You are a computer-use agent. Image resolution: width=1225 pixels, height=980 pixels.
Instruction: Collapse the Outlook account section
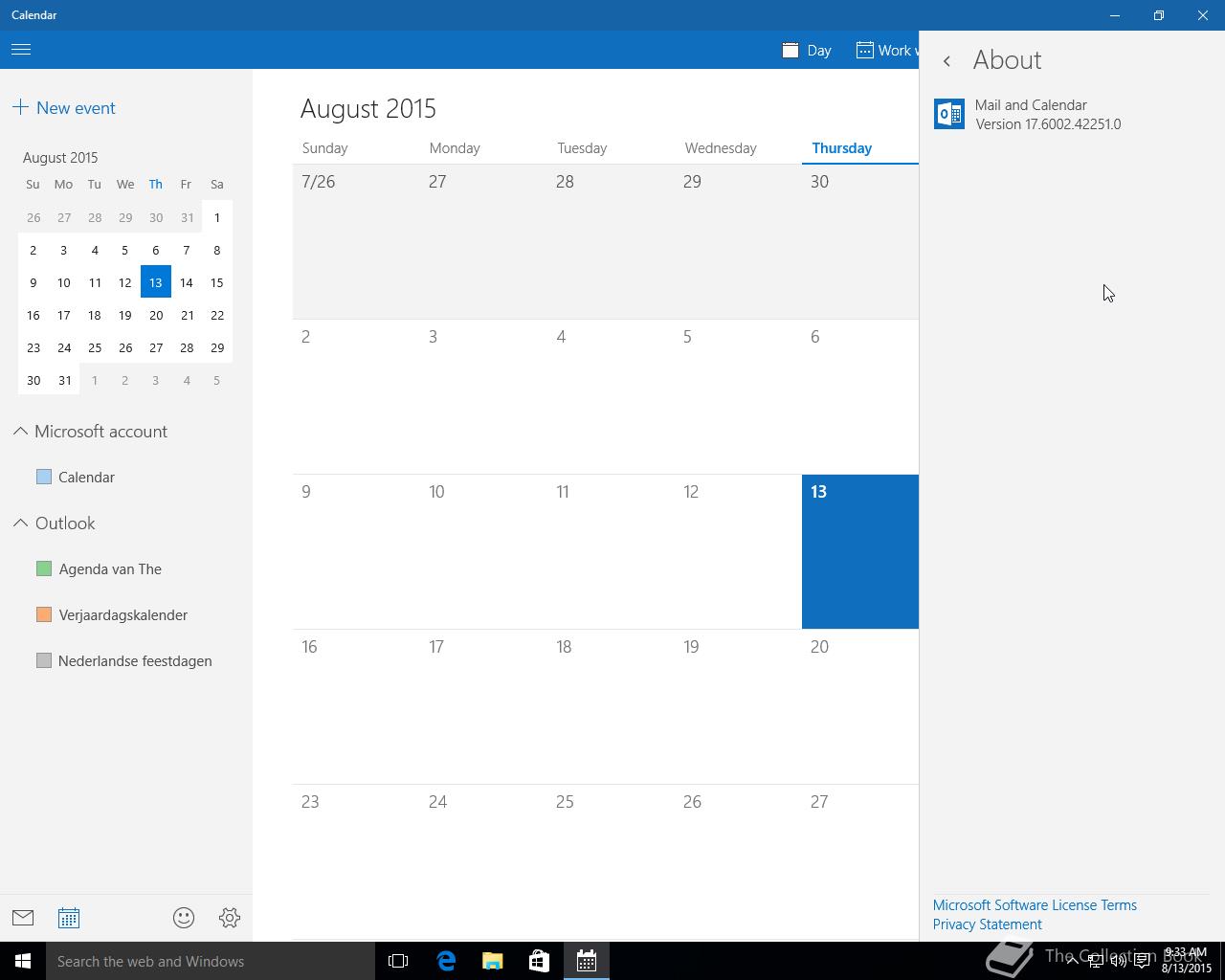(20, 523)
